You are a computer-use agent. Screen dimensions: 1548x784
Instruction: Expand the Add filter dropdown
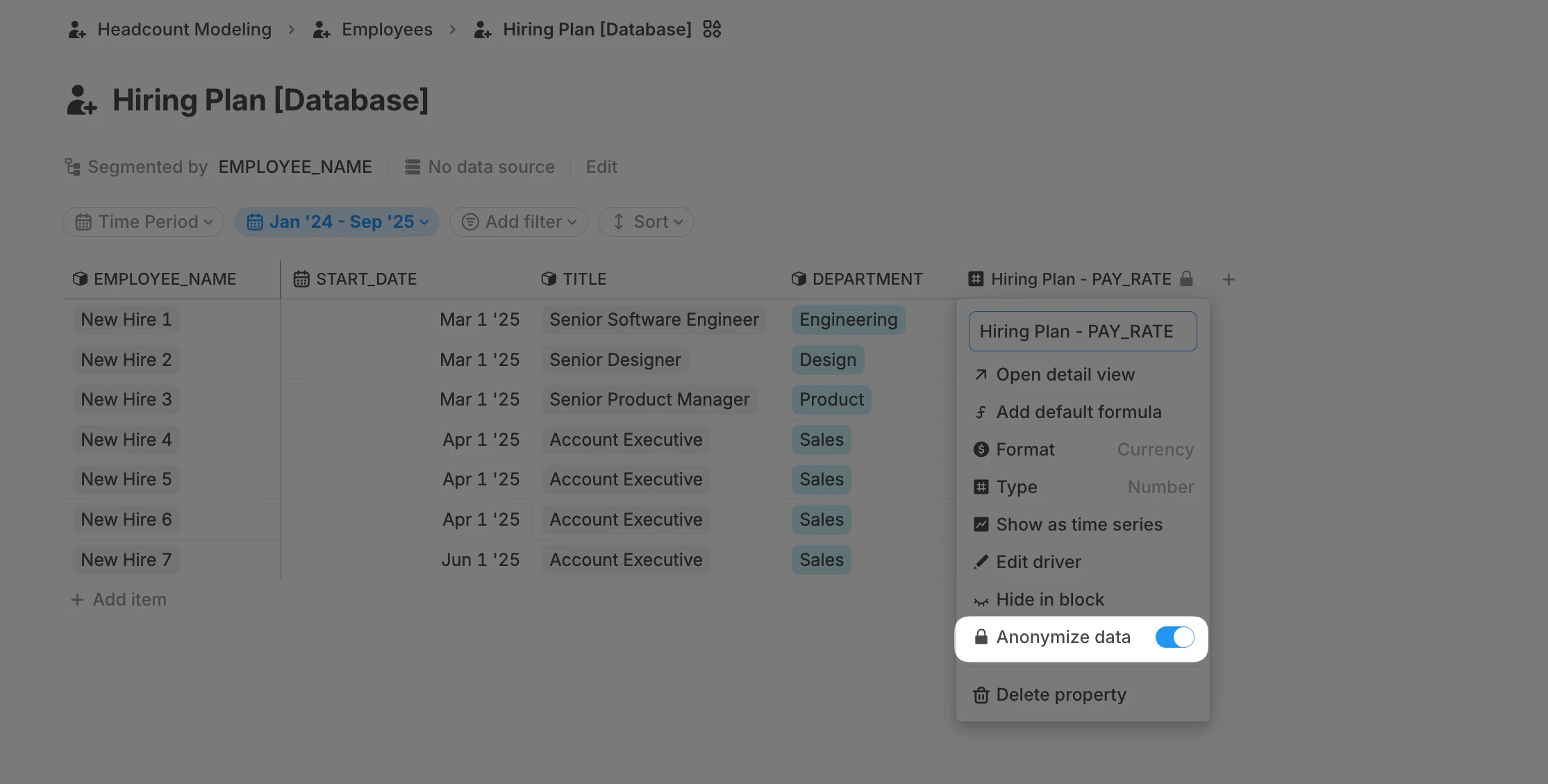point(518,222)
